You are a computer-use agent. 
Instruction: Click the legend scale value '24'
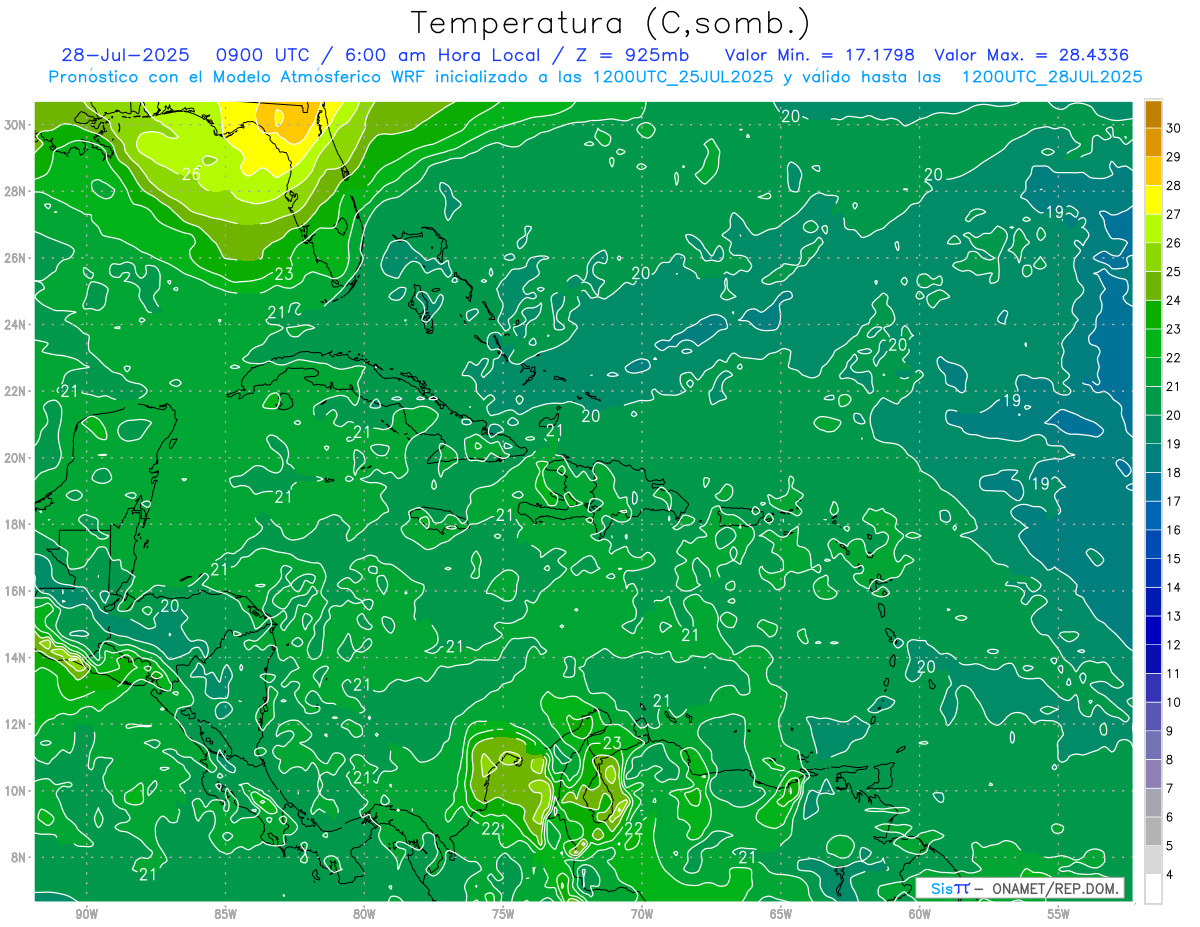tap(1175, 301)
